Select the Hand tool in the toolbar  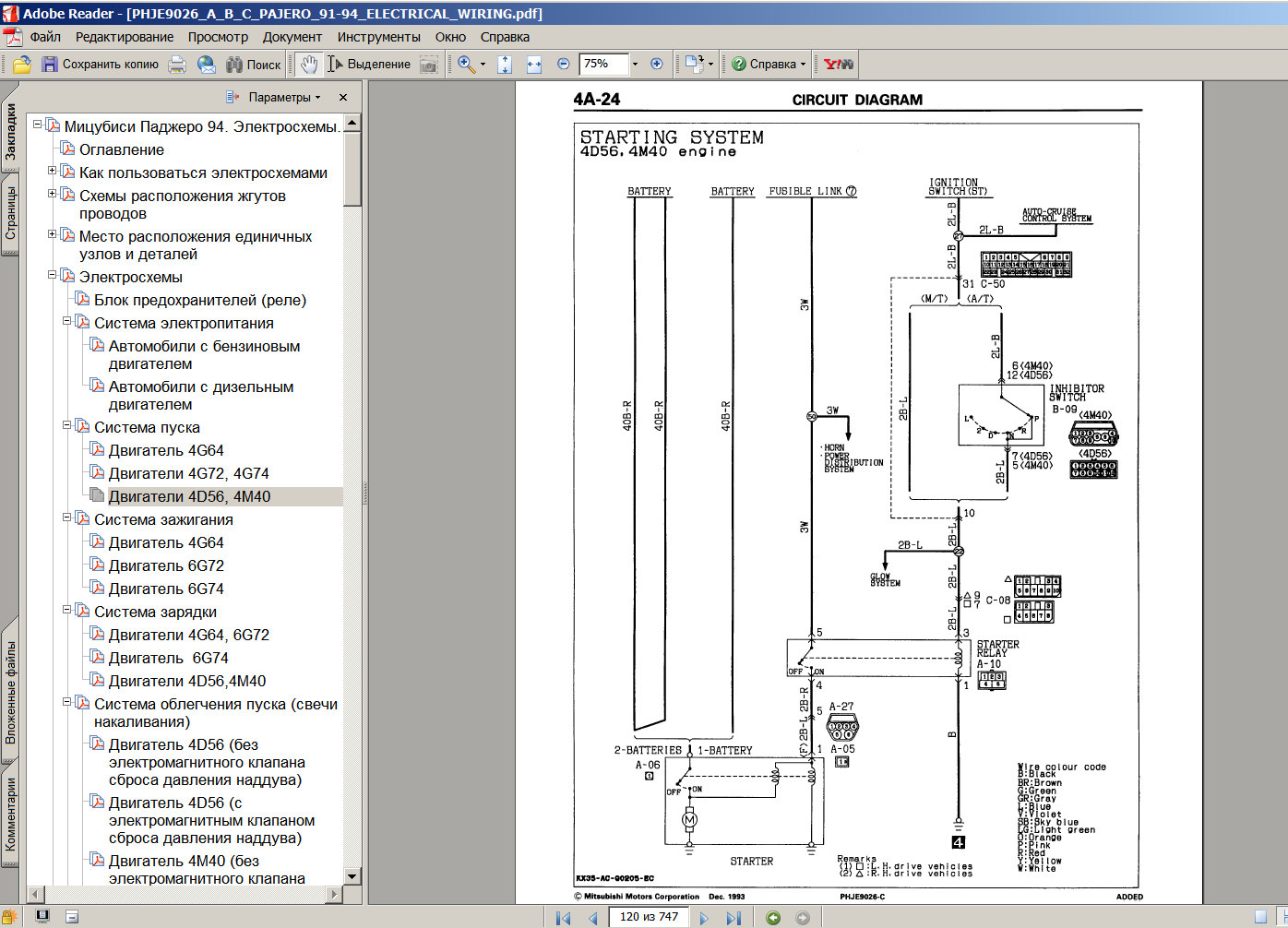coord(309,65)
